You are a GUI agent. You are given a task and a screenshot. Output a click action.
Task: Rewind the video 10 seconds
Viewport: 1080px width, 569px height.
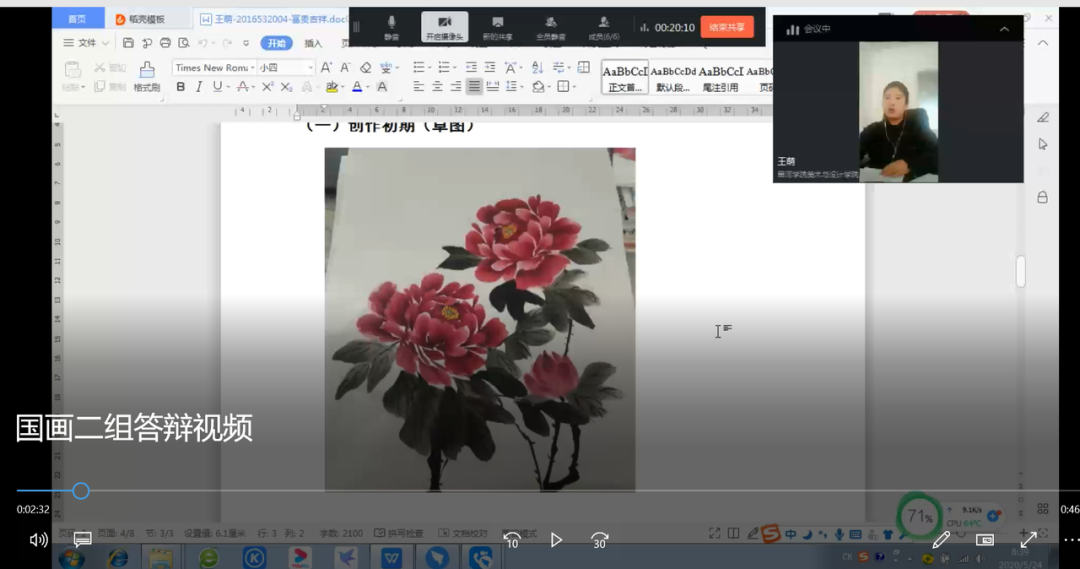(511, 540)
